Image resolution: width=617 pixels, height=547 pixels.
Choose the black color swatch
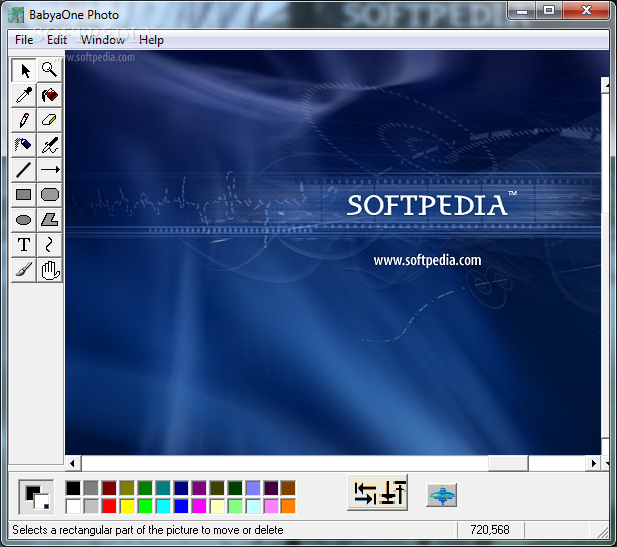[73, 488]
